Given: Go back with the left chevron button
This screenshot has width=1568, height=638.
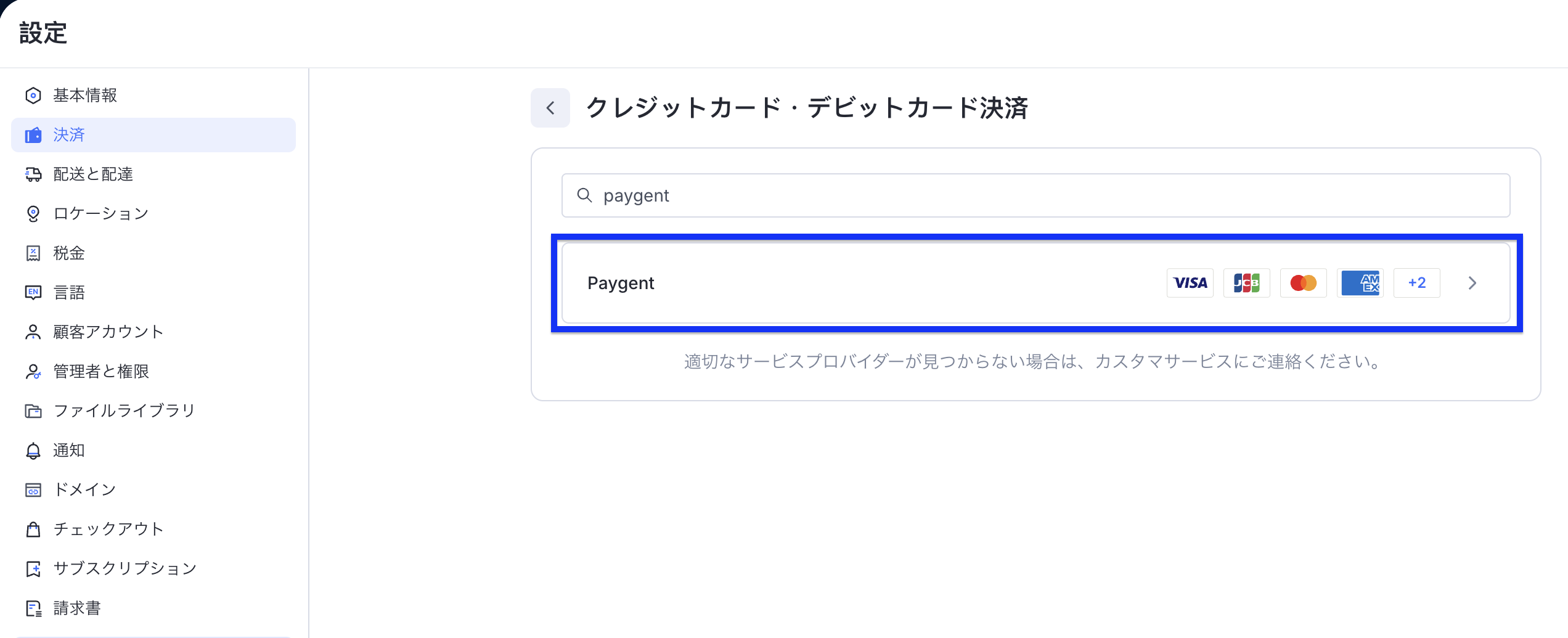Looking at the screenshot, I should (550, 108).
